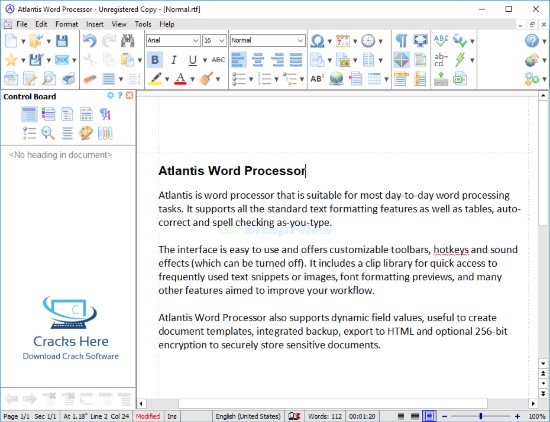Click the Insert hyperlink globe icon
Screen dimensions: 550x422
pos(336,79)
